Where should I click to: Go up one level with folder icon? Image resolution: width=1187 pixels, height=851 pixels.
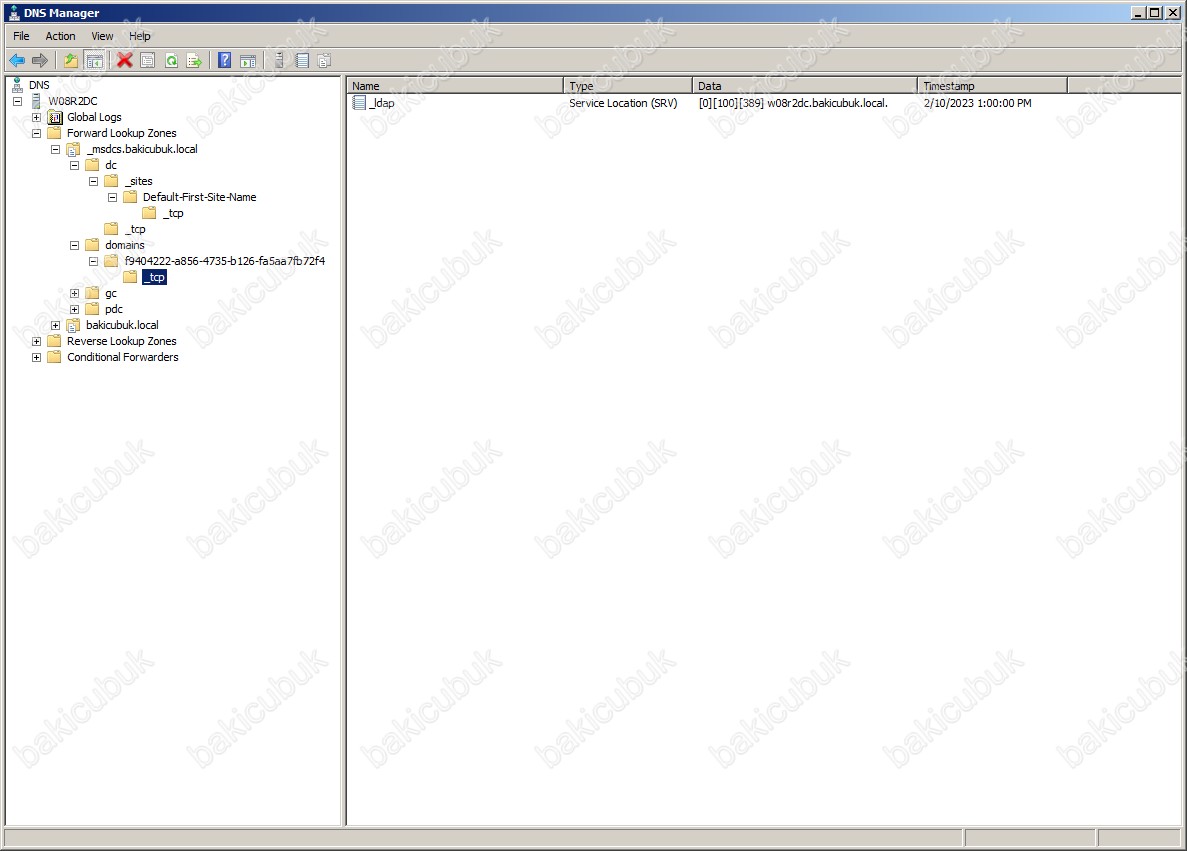coord(70,61)
